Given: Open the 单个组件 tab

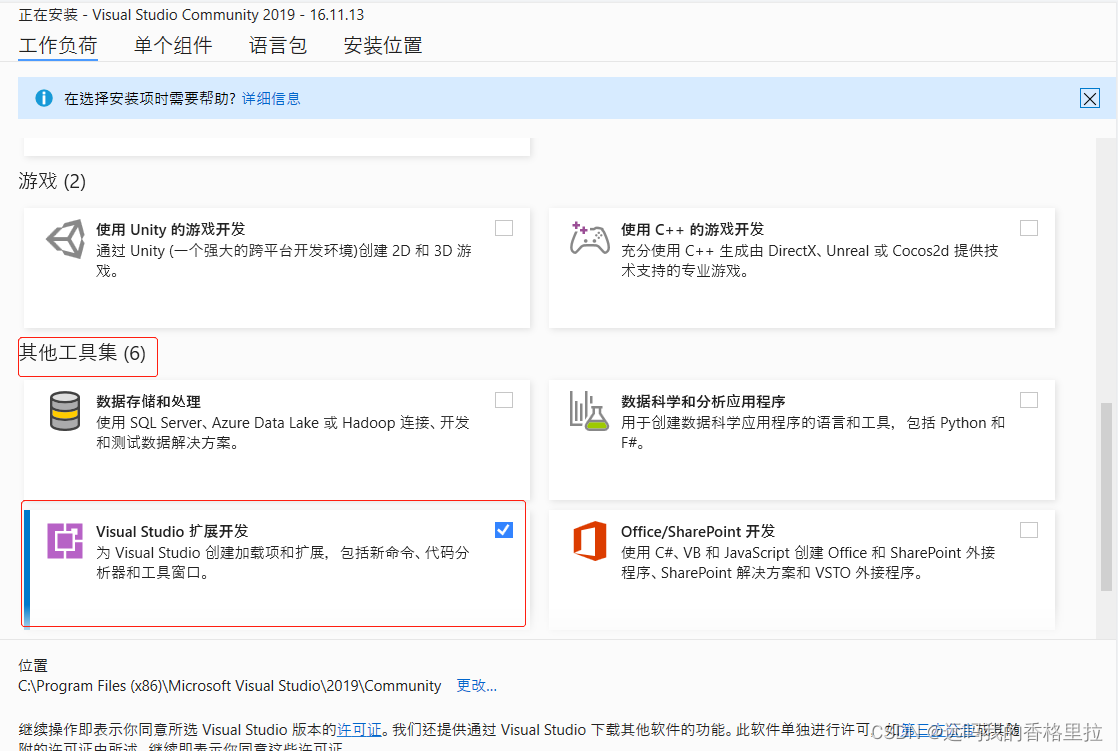Looking at the screenshot, I should click(x=173, y=46).
